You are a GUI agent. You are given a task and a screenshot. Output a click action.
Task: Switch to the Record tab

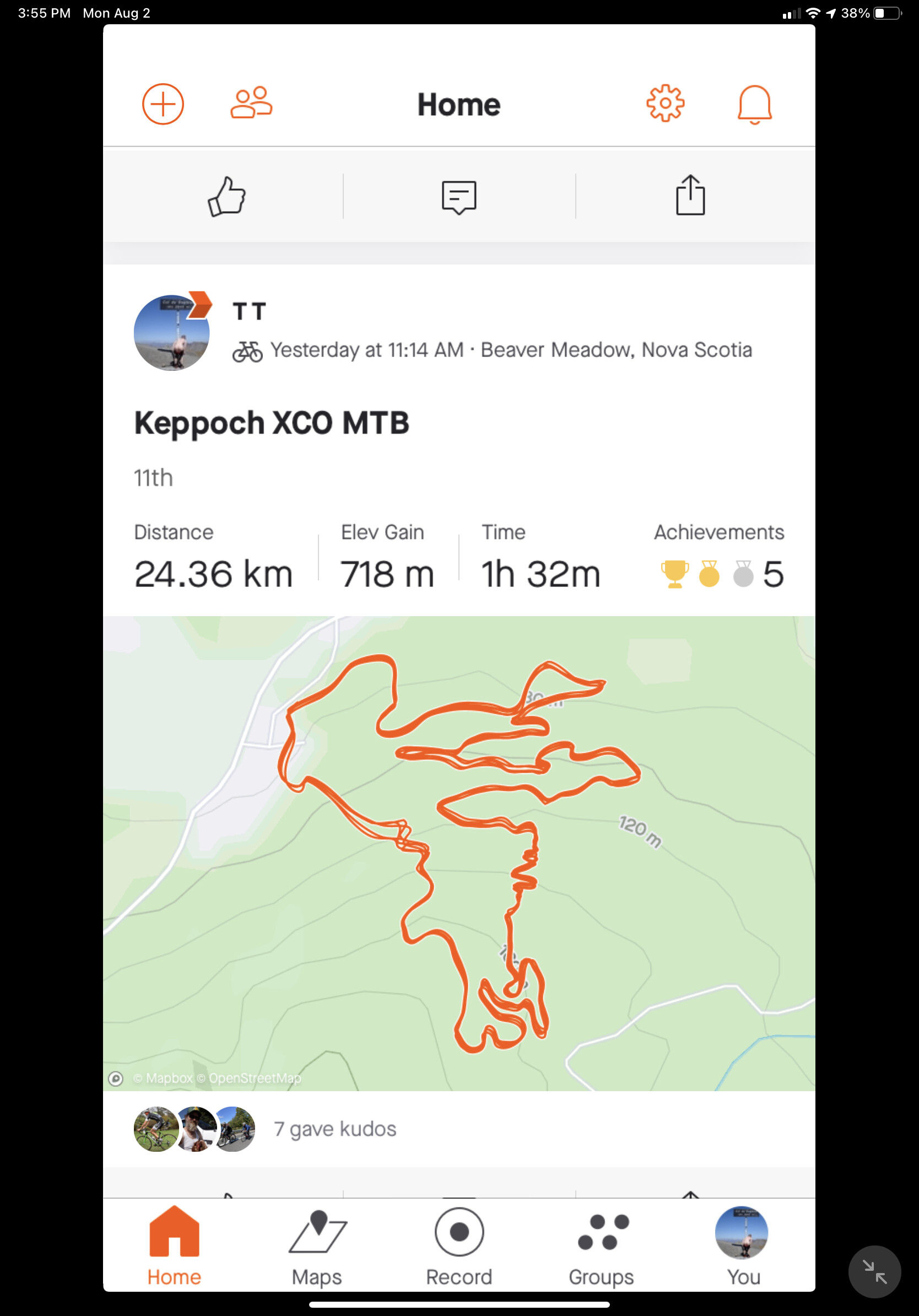[x=459, y=1248]
